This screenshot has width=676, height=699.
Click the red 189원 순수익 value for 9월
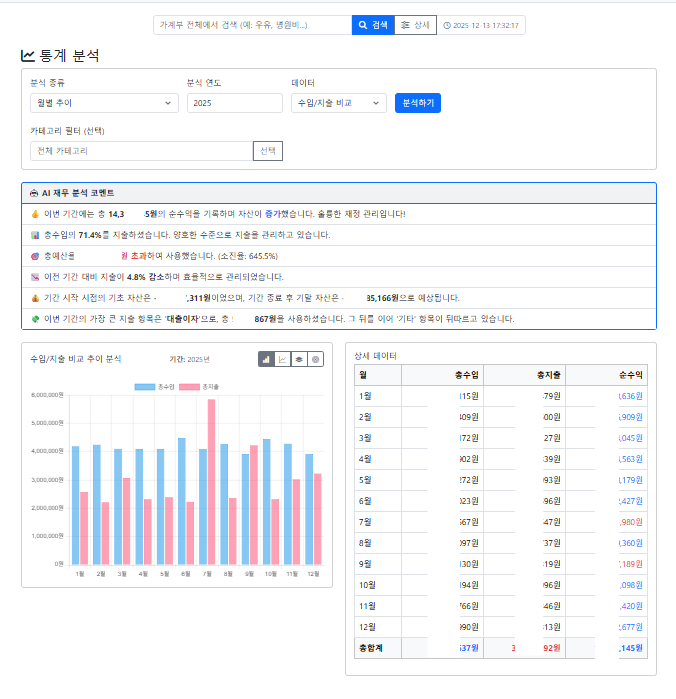point(631,564)
